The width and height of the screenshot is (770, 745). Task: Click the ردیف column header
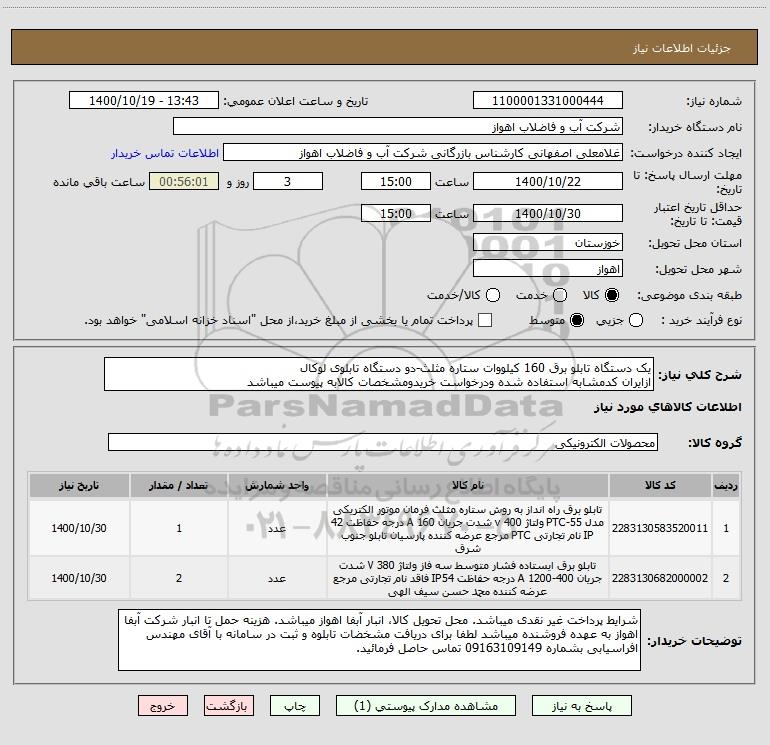click(x=726, y=485)
